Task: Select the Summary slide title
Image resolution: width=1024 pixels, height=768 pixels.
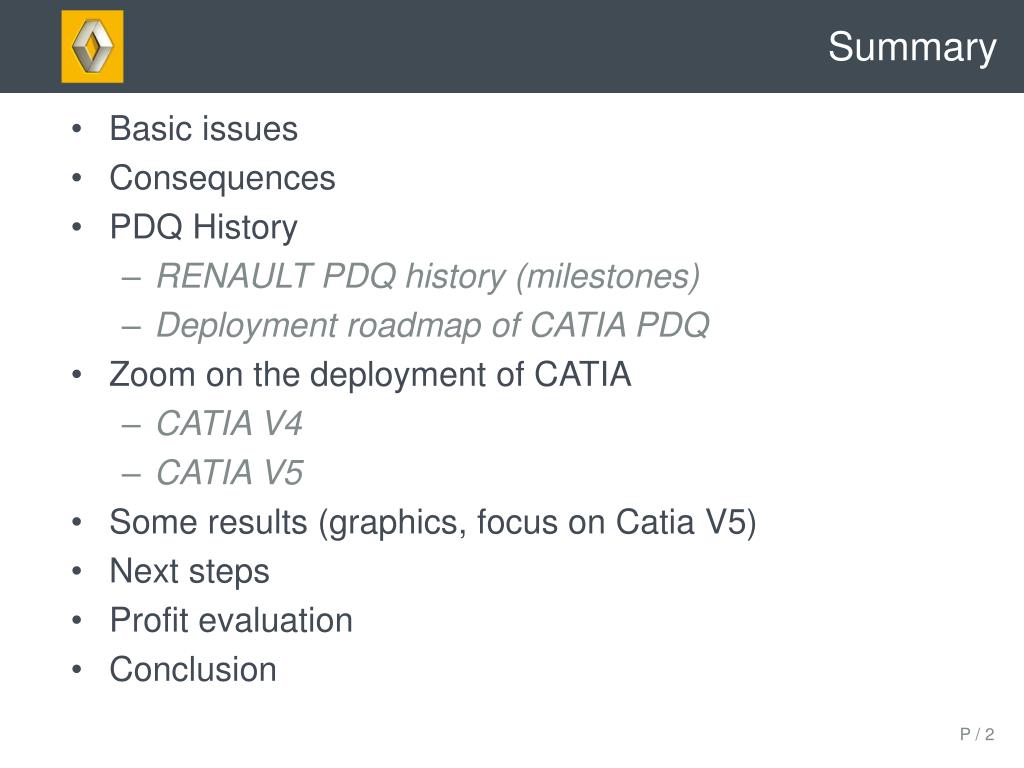Action: pyautogui.click(x=912, y=48)
